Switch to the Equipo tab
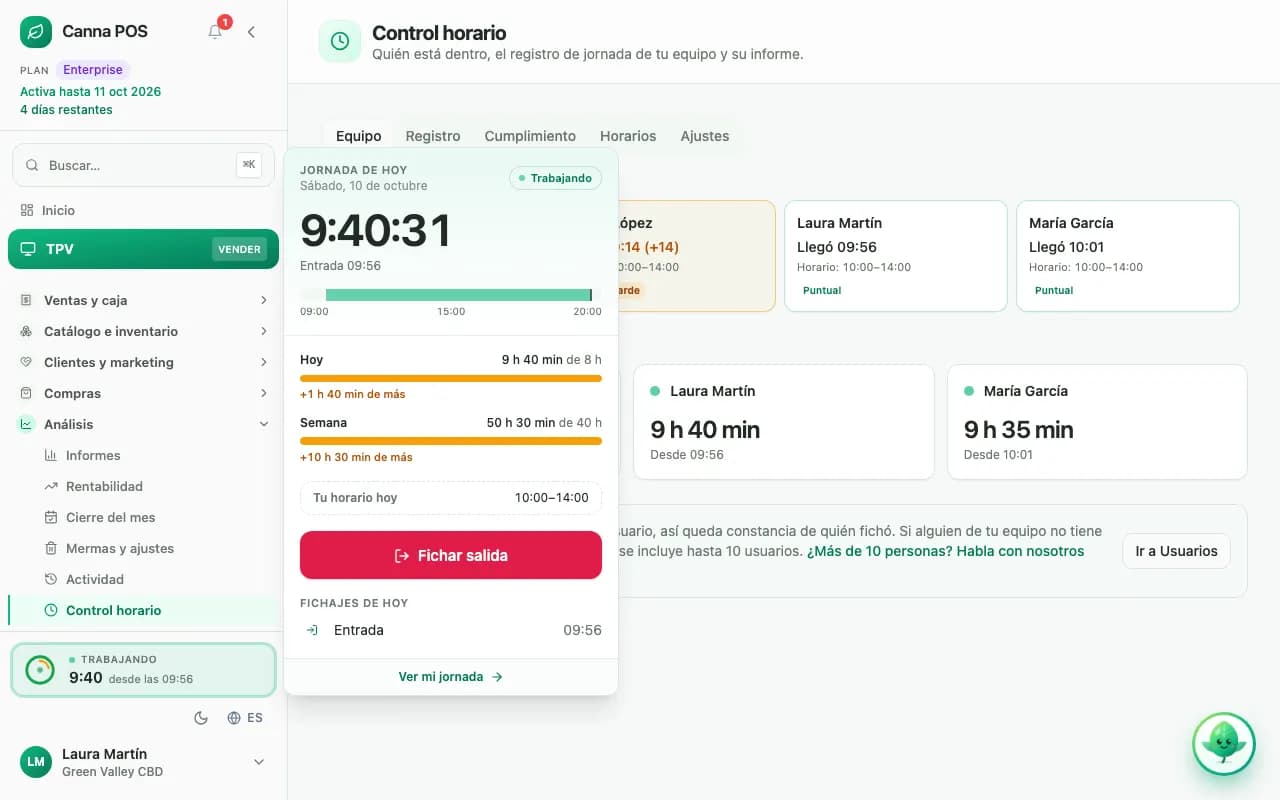1280x800 pixels. tap(358, 136)
